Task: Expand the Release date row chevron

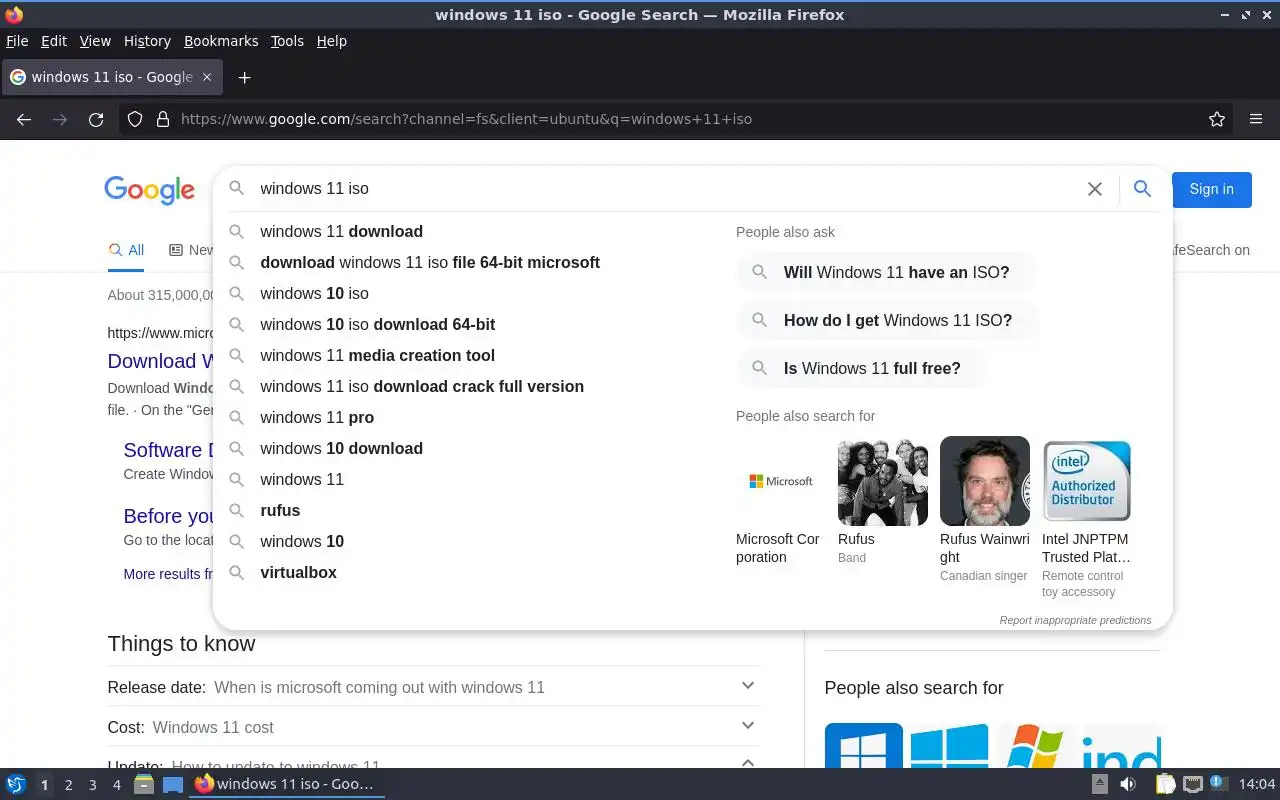Action: 748,686
